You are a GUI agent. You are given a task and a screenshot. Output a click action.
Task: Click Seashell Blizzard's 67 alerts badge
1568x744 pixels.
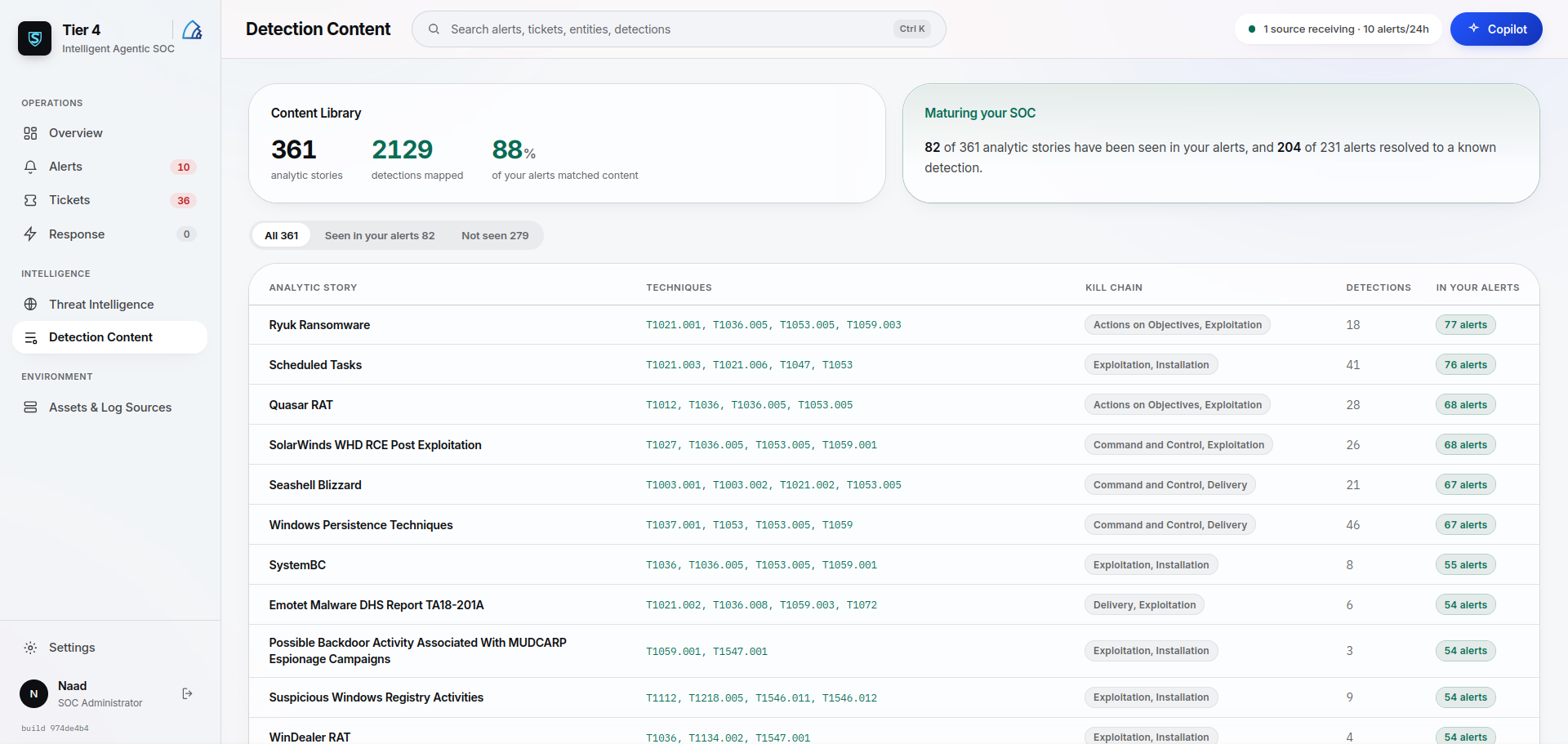[x=1465, y=485]
